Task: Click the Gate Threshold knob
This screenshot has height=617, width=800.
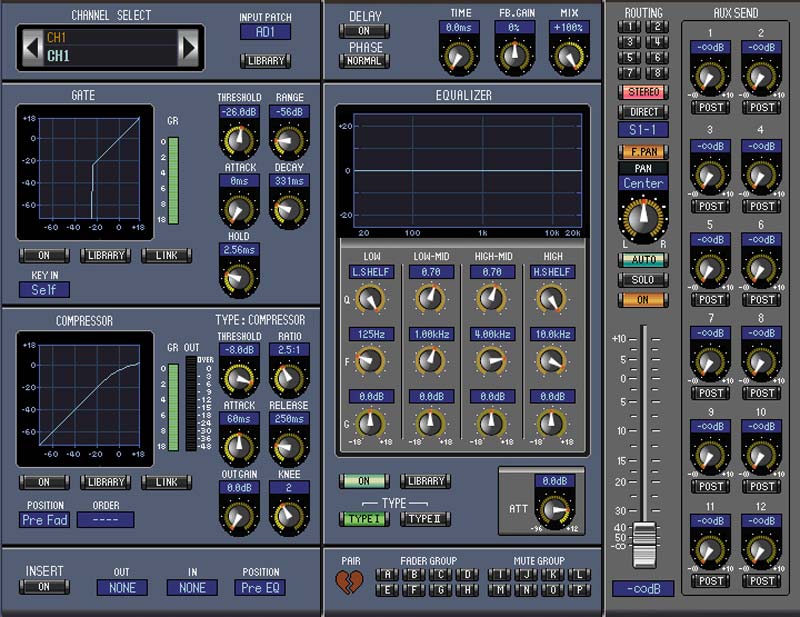Action: pyautogui.click(x=238, y=138)
